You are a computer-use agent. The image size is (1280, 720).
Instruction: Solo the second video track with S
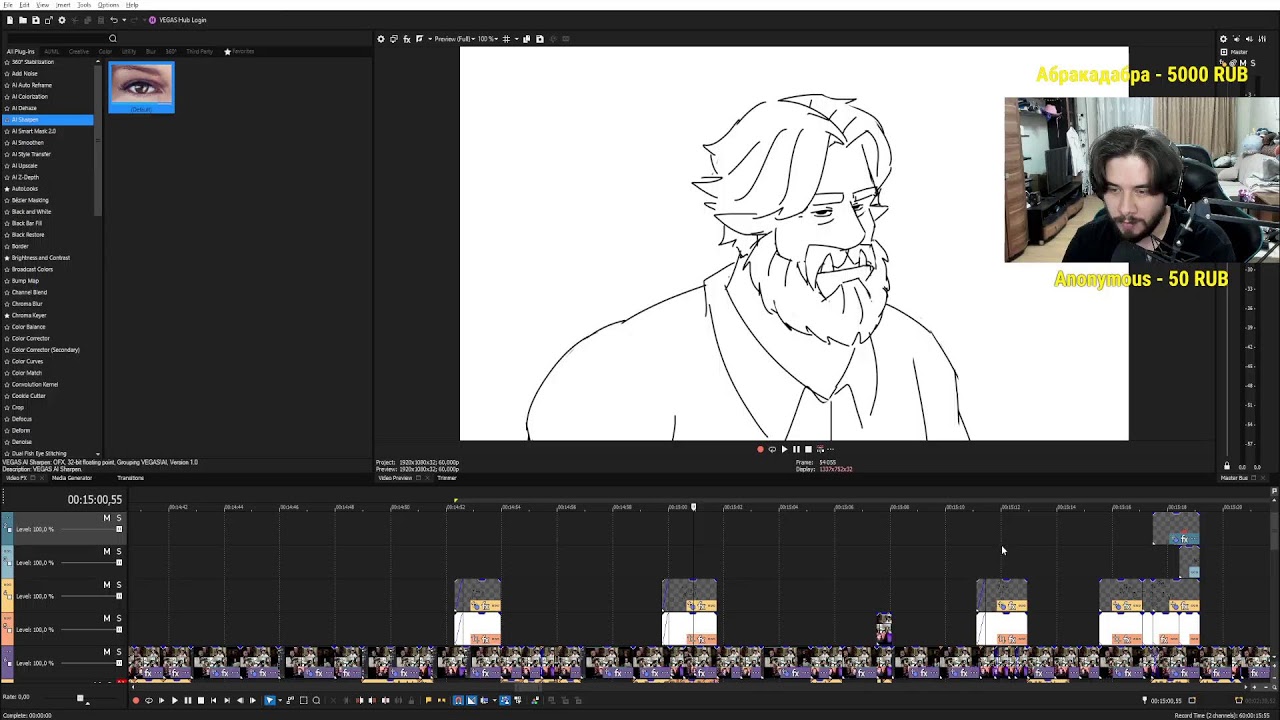118,551
